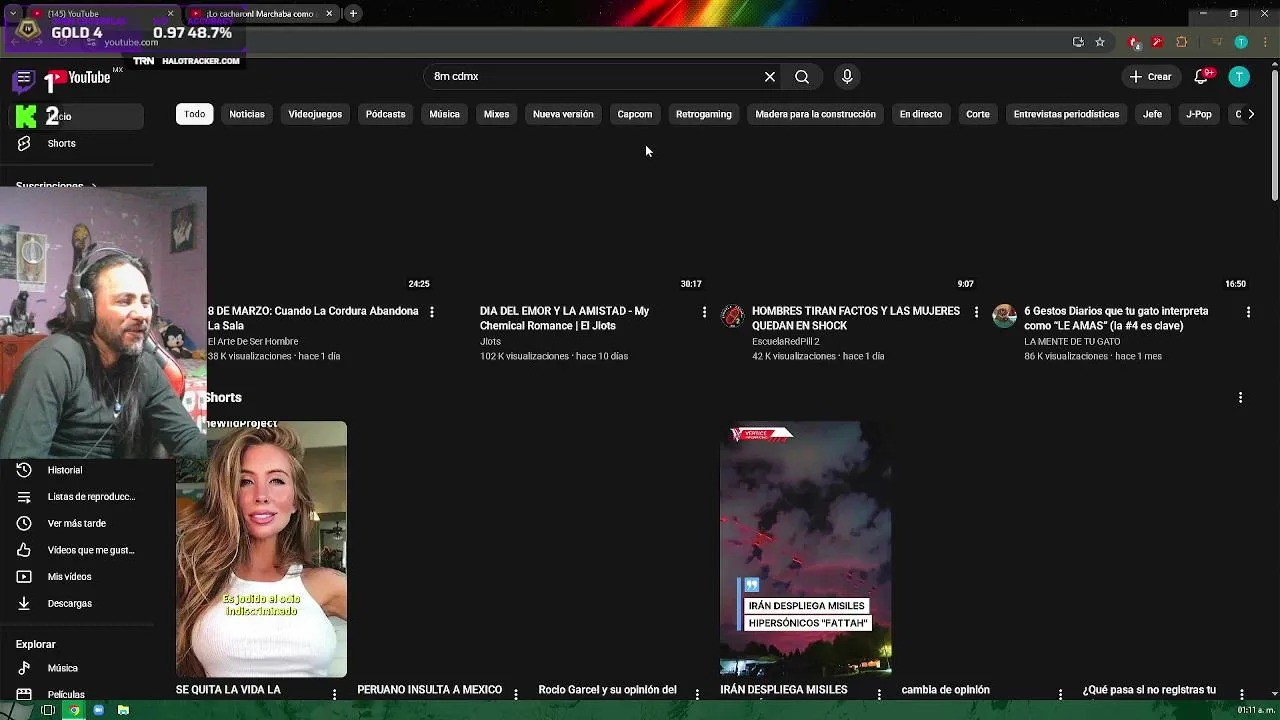
Task: Select the Podcasts filter chip
Action: coord(385,114)
